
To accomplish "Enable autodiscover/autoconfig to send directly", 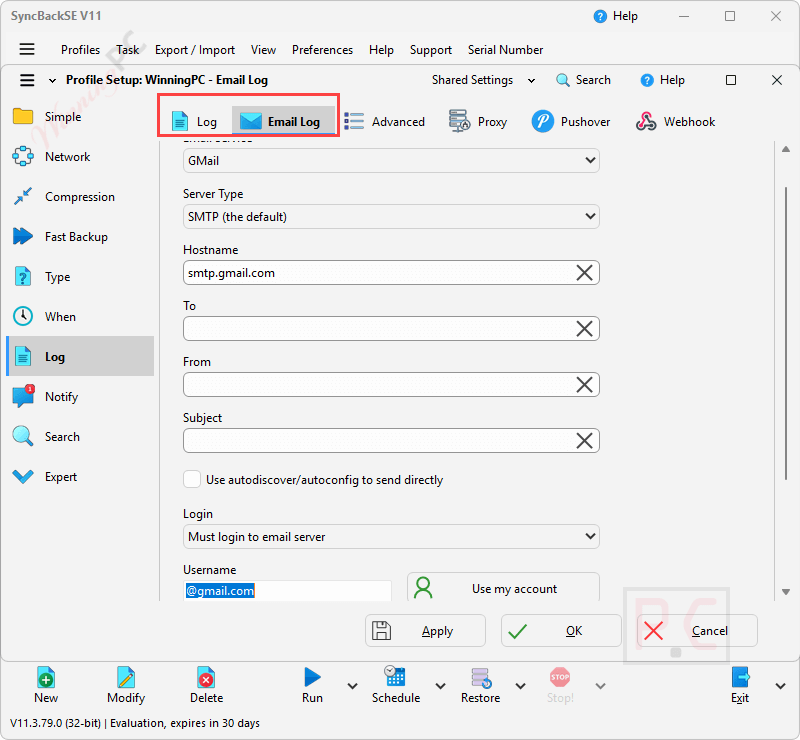I will click(192, 479).
